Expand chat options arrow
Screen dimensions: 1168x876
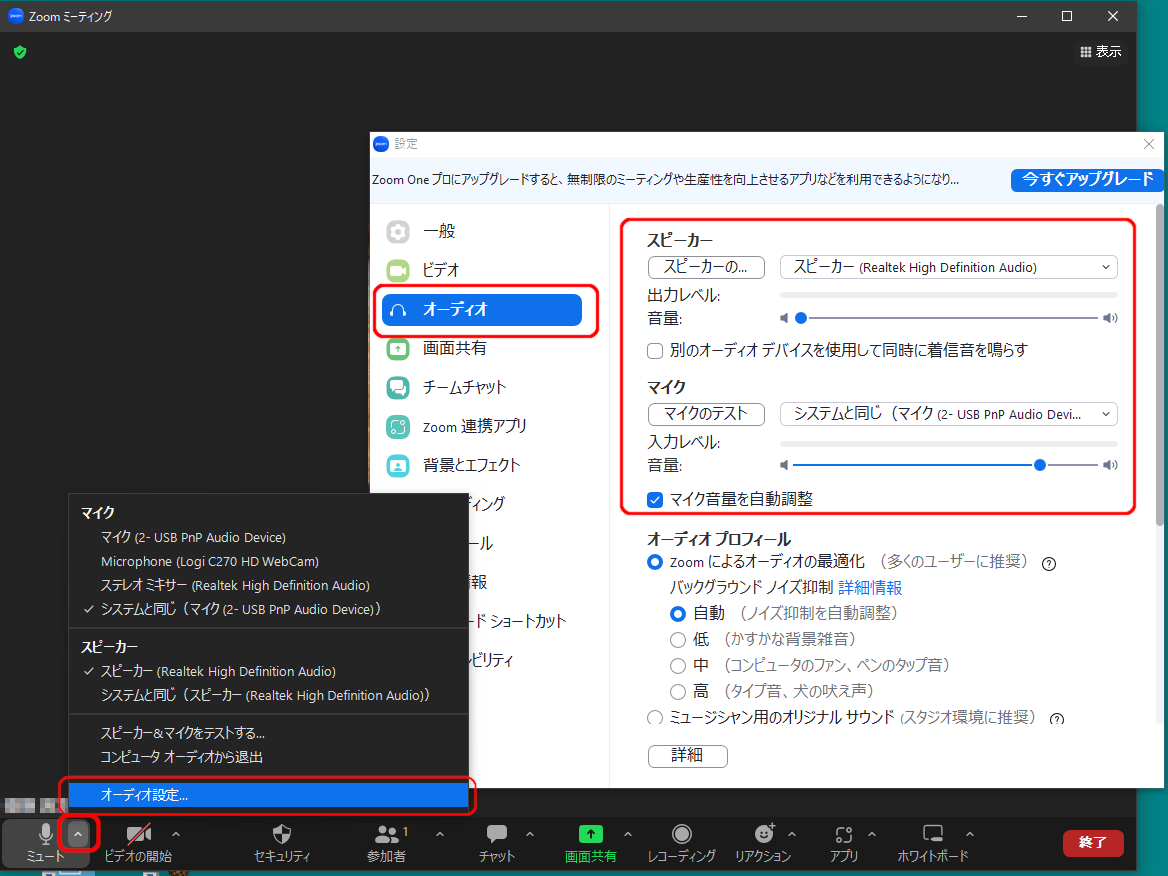530,834
